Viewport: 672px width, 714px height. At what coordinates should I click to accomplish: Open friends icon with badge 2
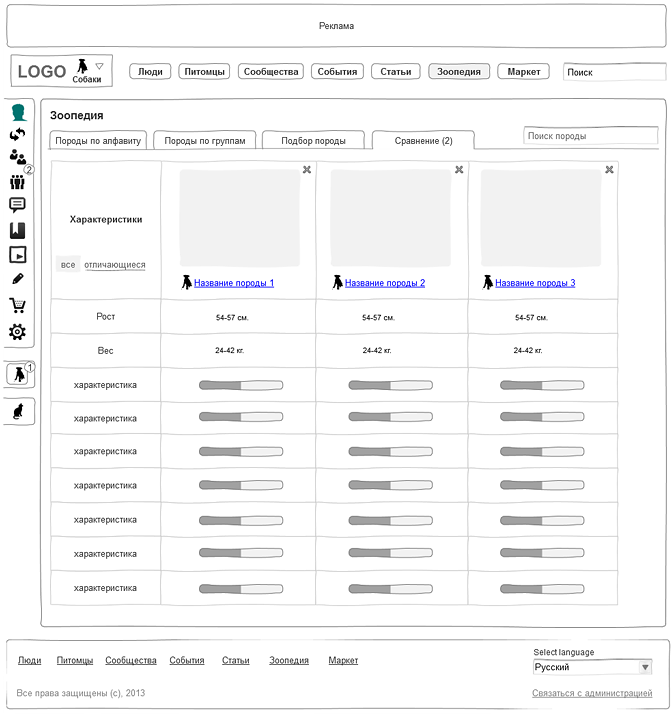18,158
